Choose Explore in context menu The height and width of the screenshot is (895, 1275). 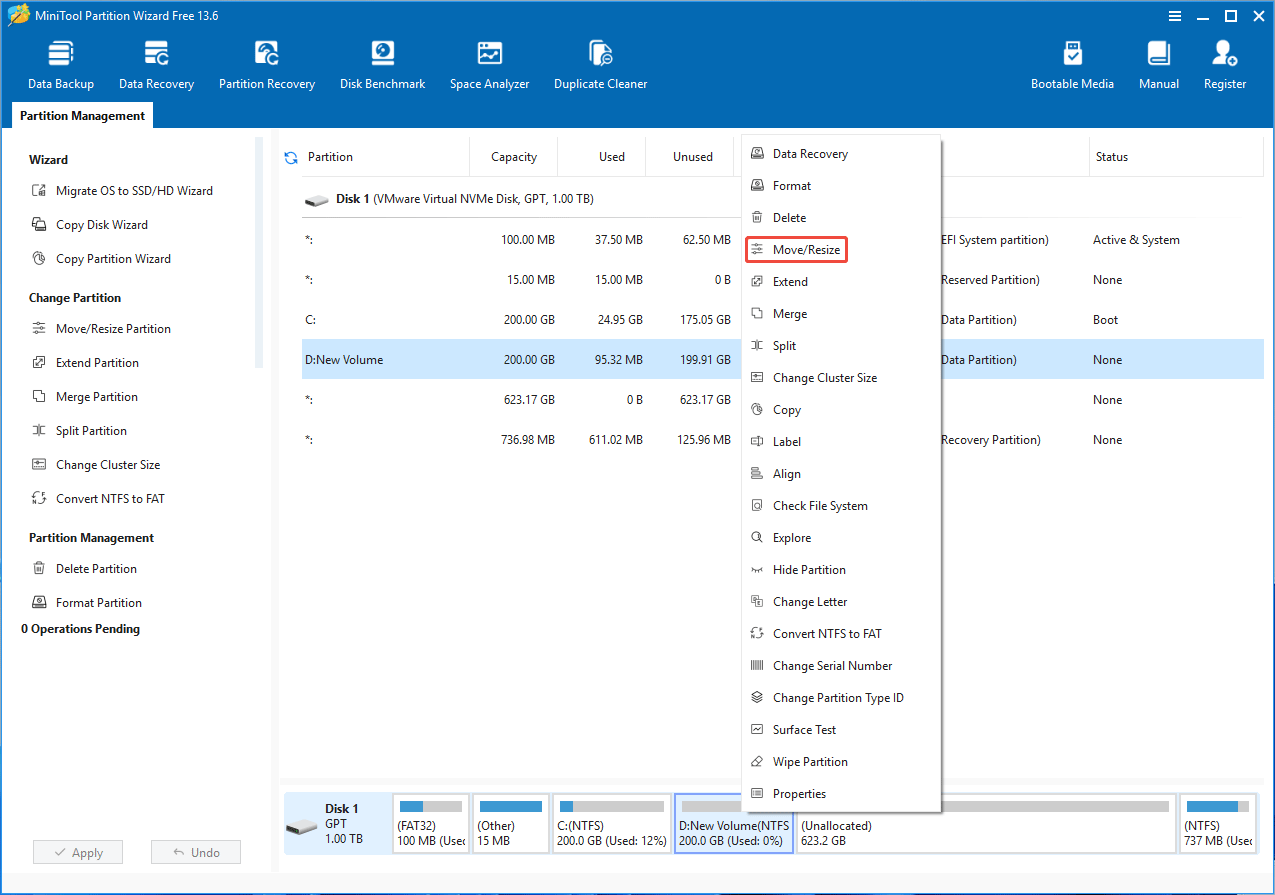click(x=840, y=538)
